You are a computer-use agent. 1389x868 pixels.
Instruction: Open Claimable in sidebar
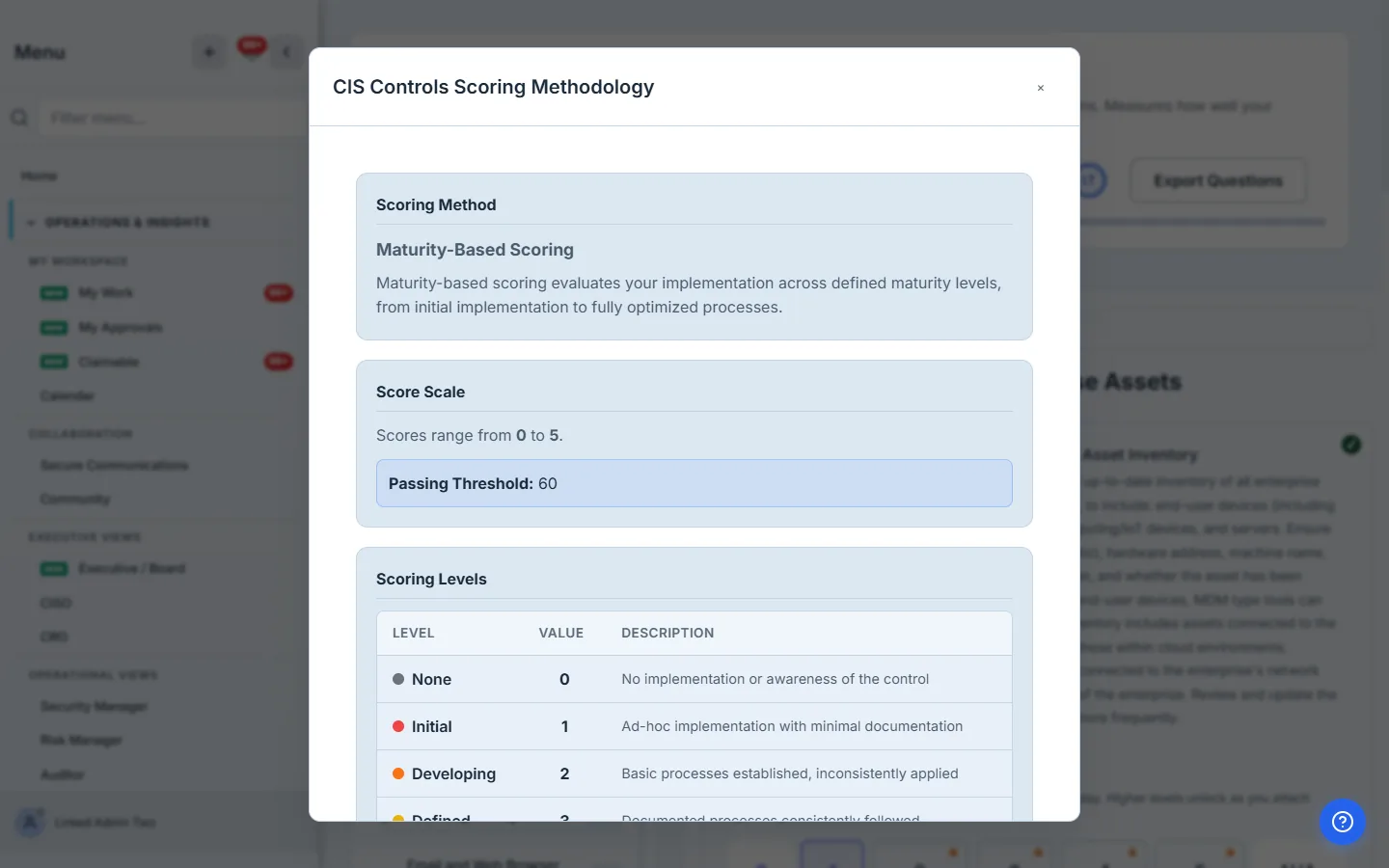click(x=109, y=362)
